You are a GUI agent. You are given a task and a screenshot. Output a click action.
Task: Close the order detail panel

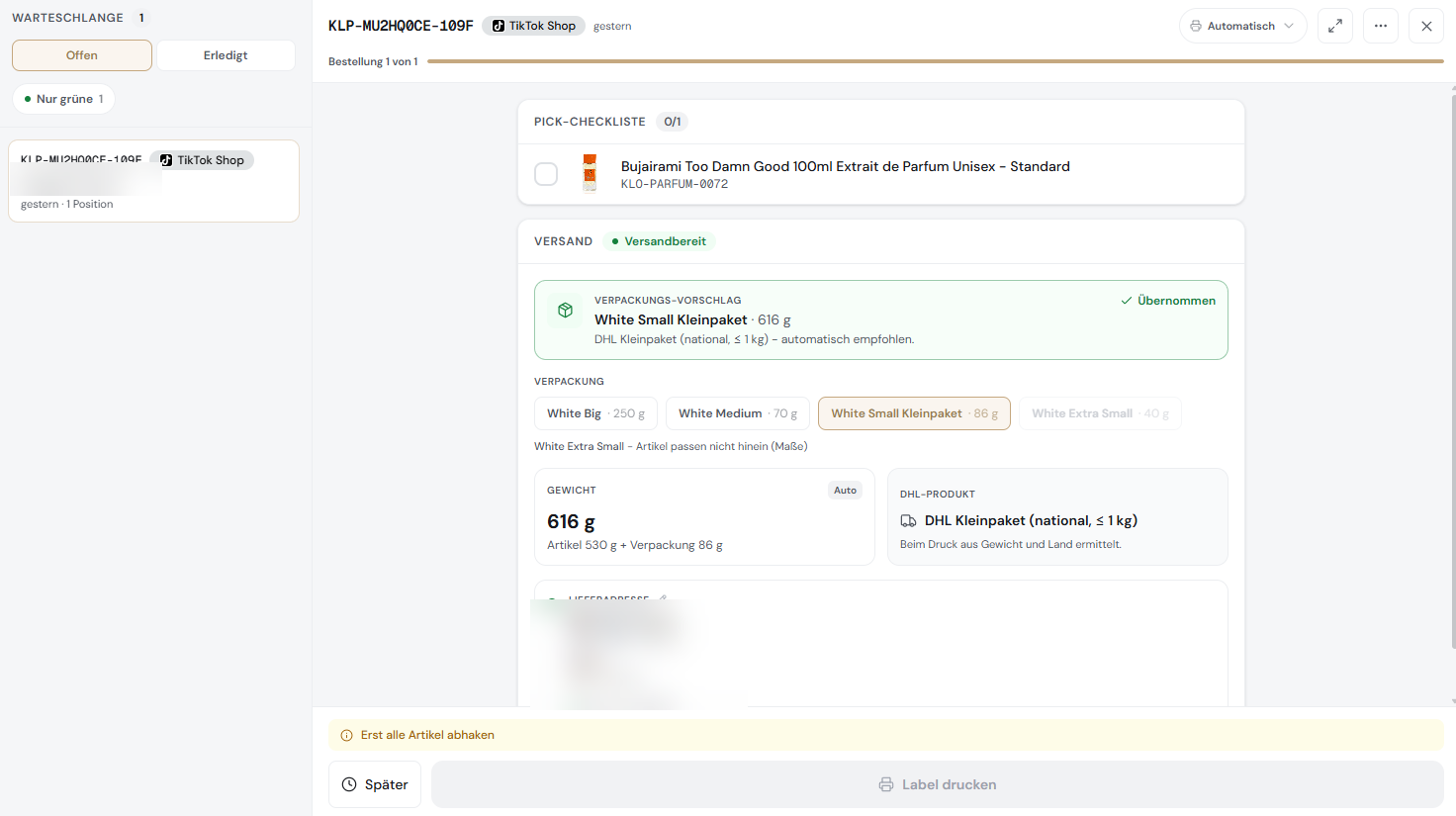coord(1426,26)
